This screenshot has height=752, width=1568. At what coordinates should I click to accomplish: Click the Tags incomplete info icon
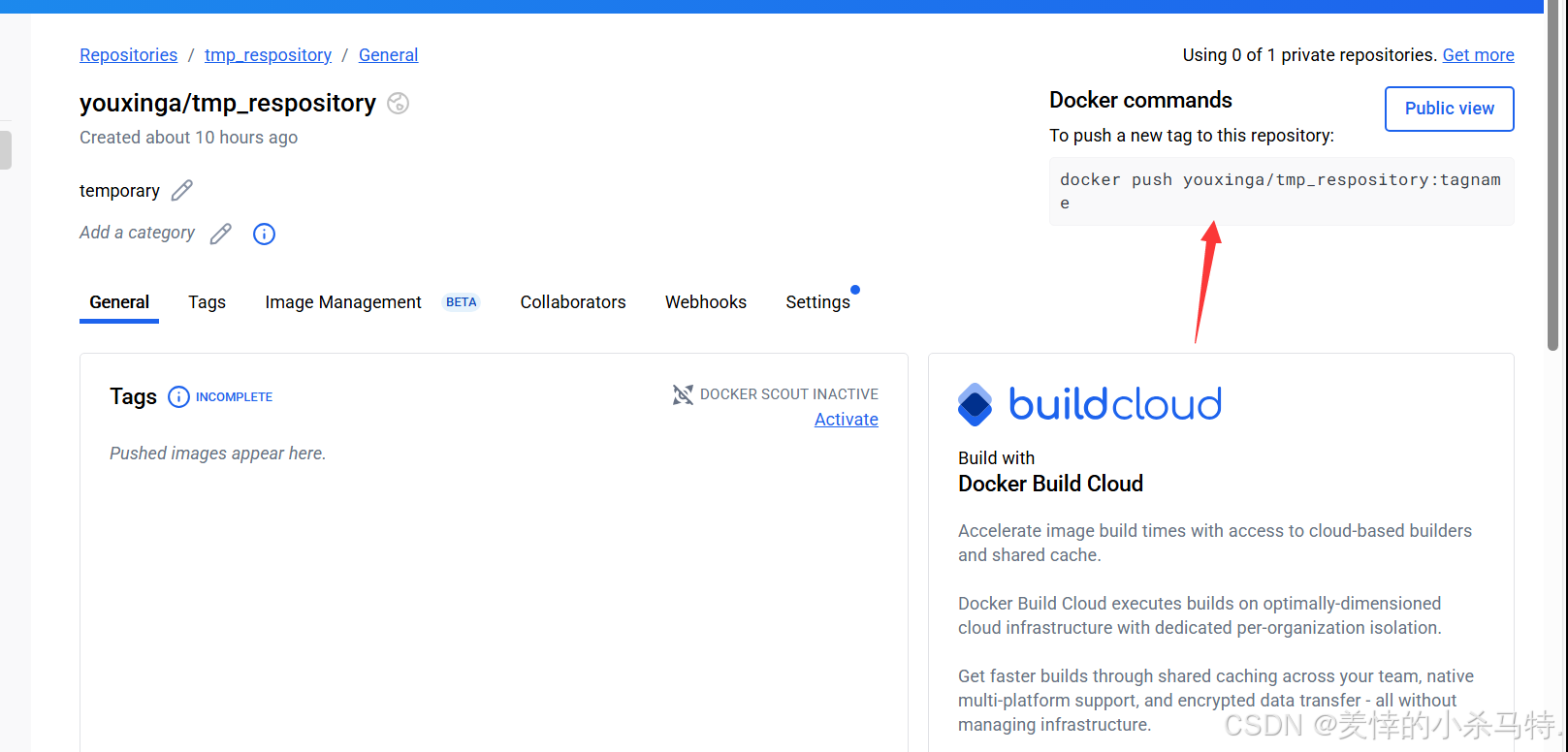click(x=178, y=397)
